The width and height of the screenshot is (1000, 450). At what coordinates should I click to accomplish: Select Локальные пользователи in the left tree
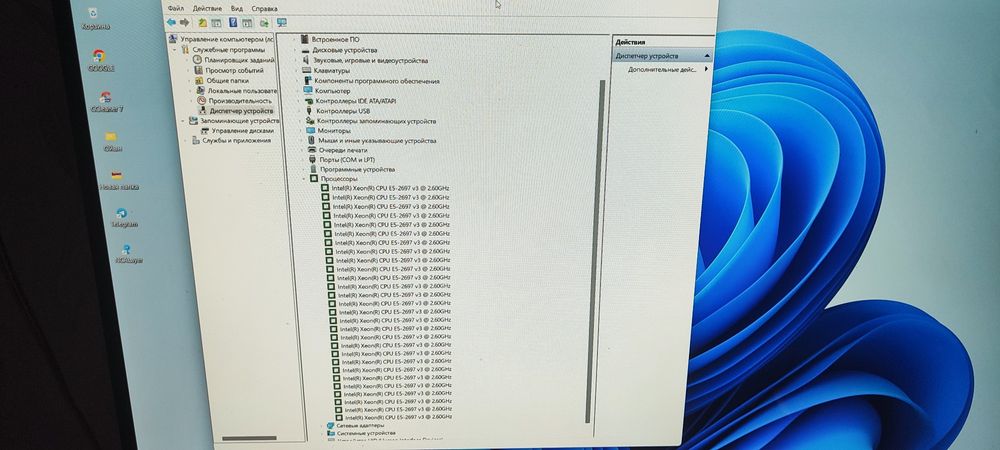(x=242, y=91)
